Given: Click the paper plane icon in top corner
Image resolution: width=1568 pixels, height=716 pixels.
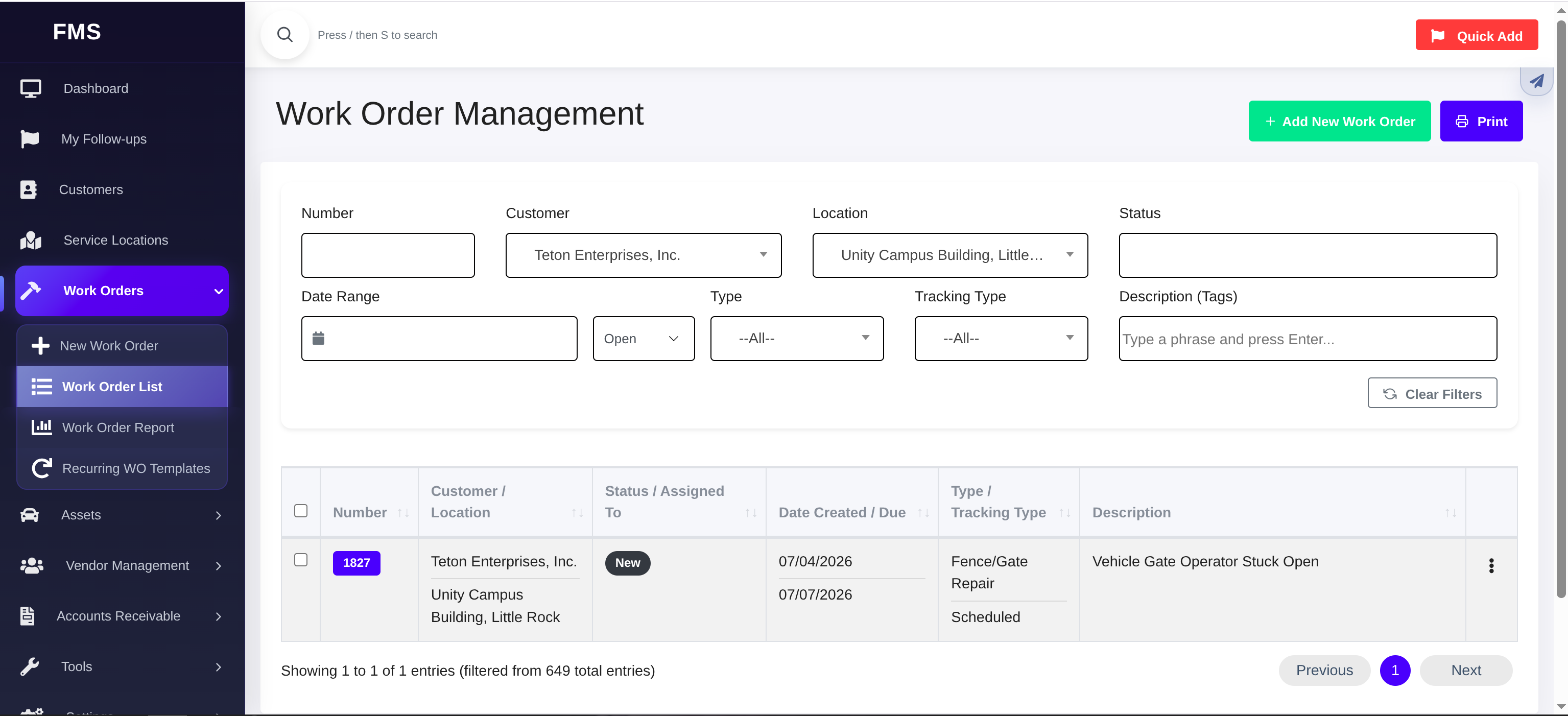Looking at the screenshot, I should coord(1536,81).
